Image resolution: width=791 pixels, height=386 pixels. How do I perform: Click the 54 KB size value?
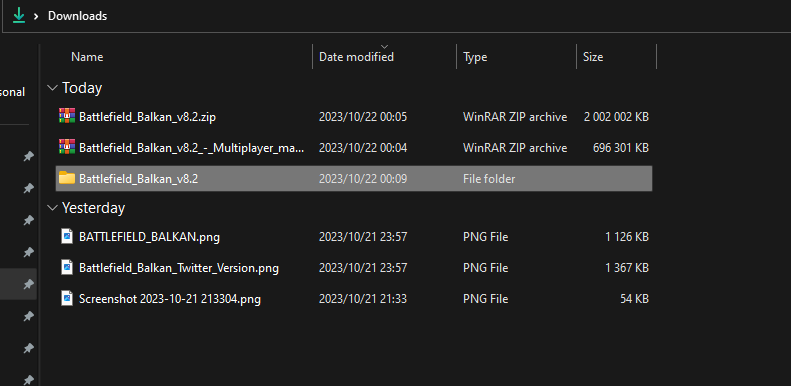point(634,299)
